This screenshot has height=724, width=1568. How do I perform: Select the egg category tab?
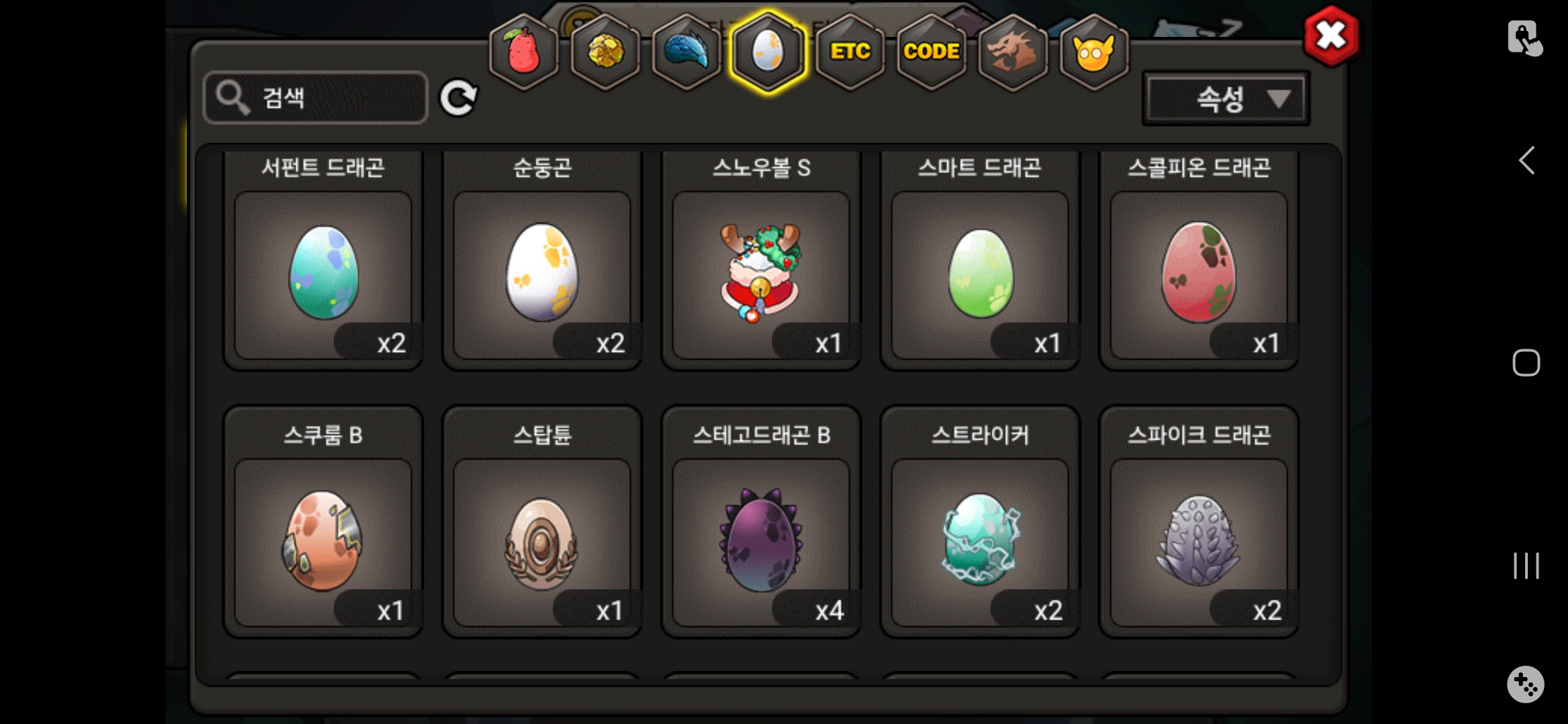[x=768, y=52]
